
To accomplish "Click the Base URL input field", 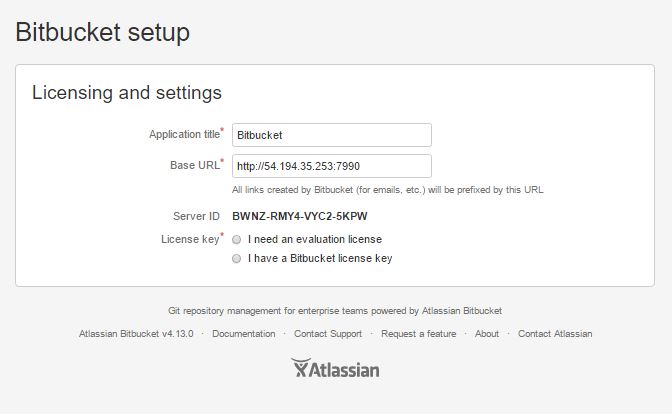I will 331,166.
